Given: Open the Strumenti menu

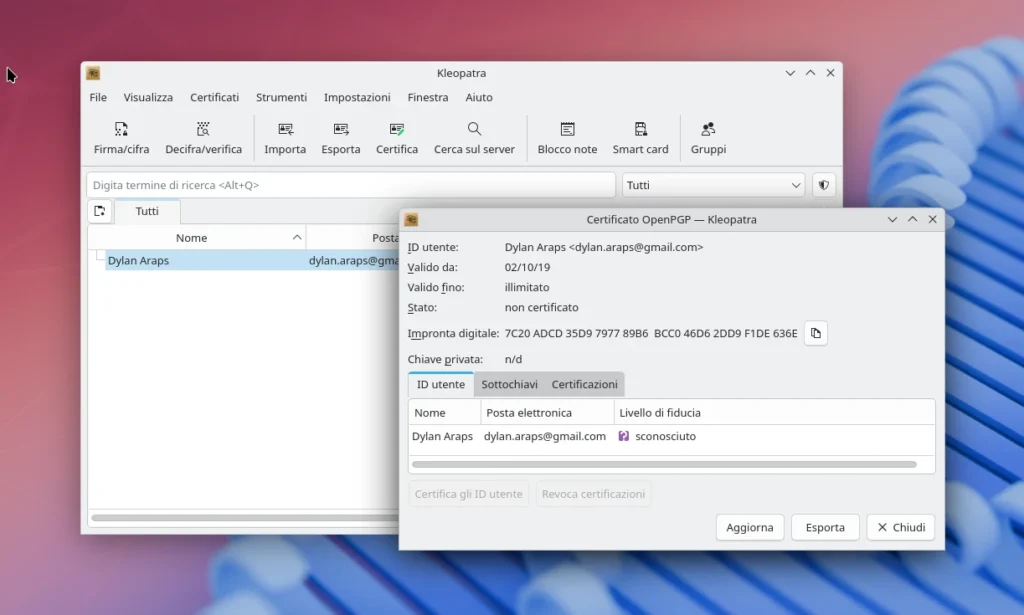Looking at the screenshot, I should tap(281, 98).
